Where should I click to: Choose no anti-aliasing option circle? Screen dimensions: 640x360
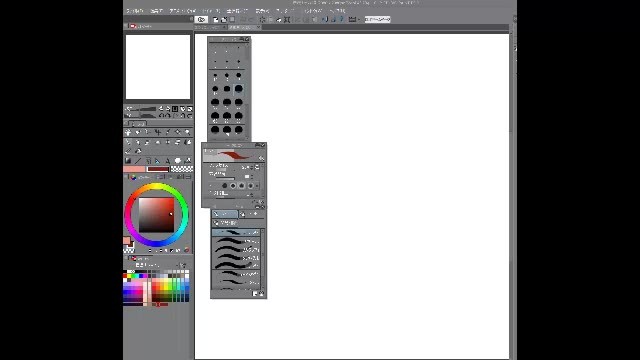pos(224,186)
